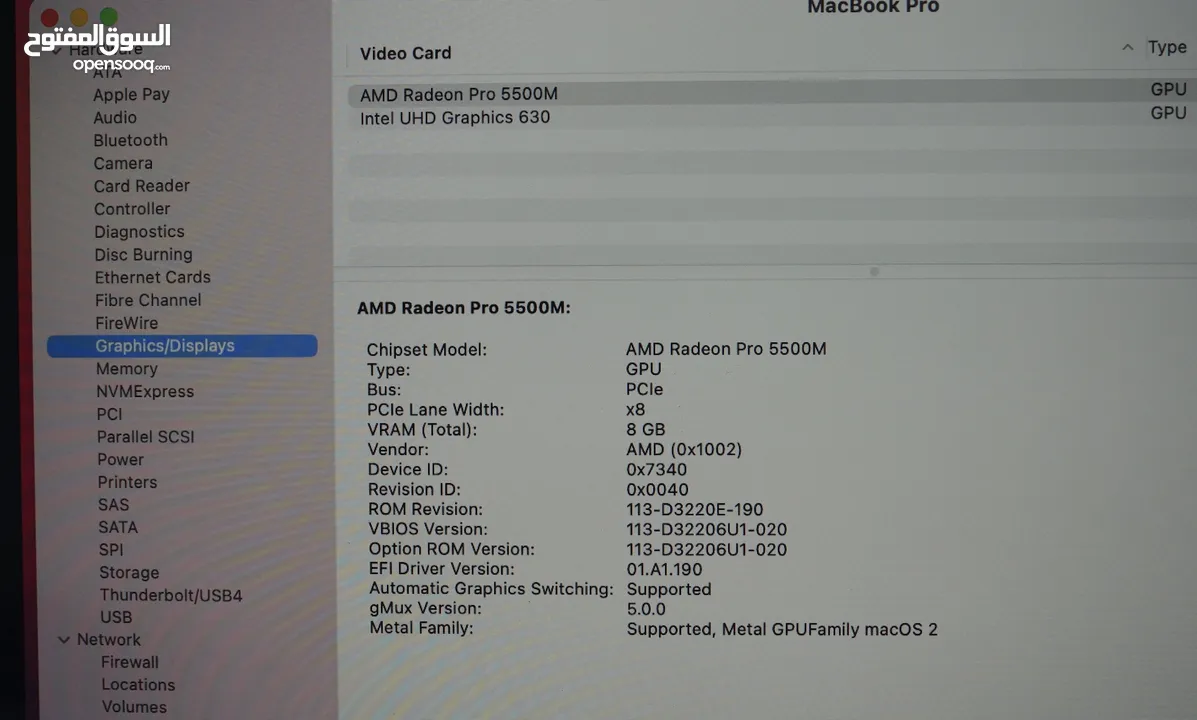Open the Power section

point(120,459)
